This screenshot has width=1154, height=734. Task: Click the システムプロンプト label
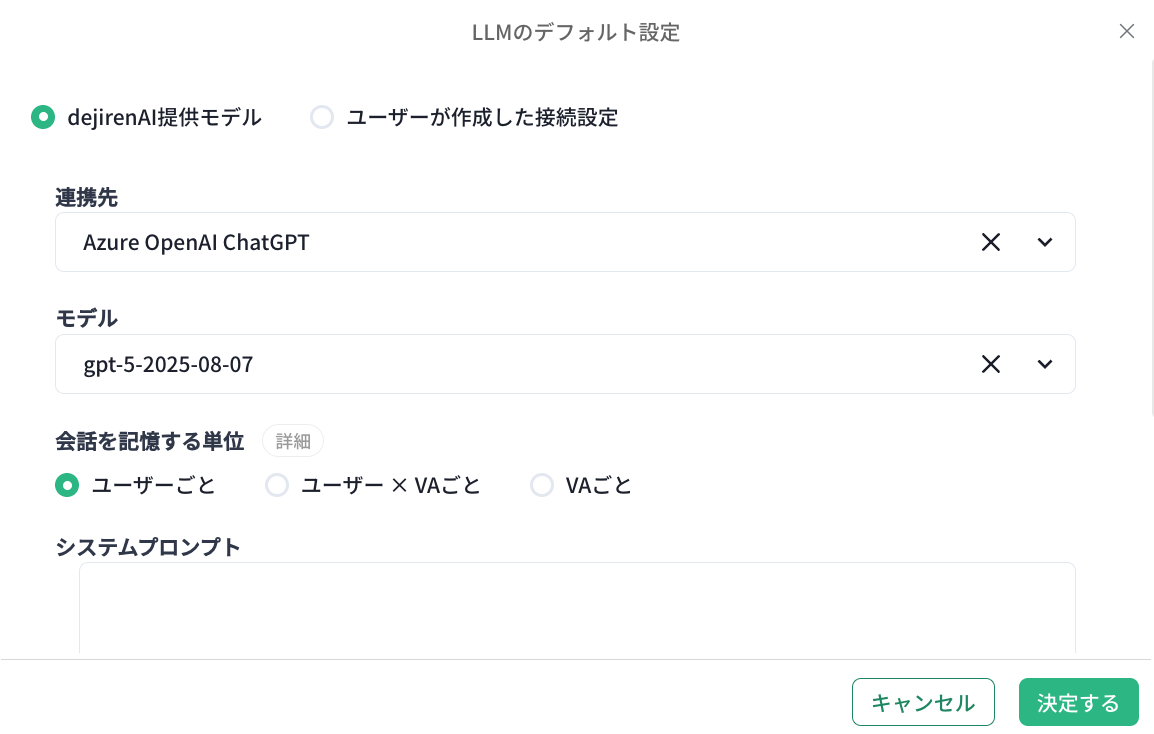pyautogui.click(x=148, y=547)
